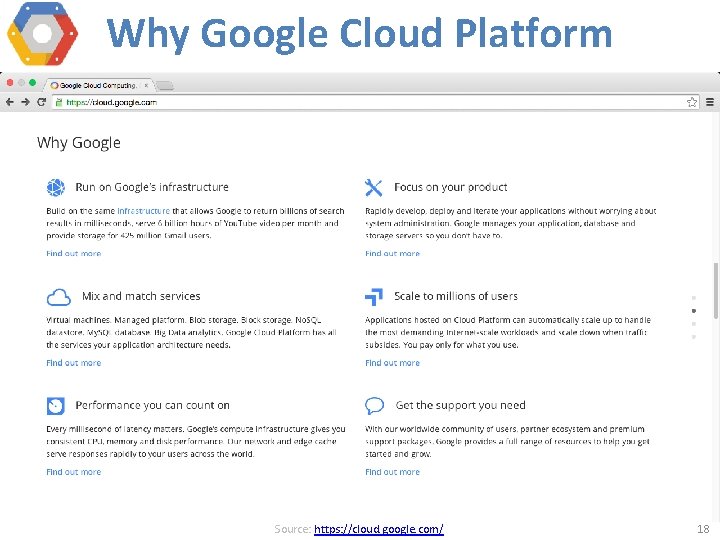This screenshot has height=540, width=720.
Task: Click the tools icon beside Focus on your product
Action: [373, 187]
